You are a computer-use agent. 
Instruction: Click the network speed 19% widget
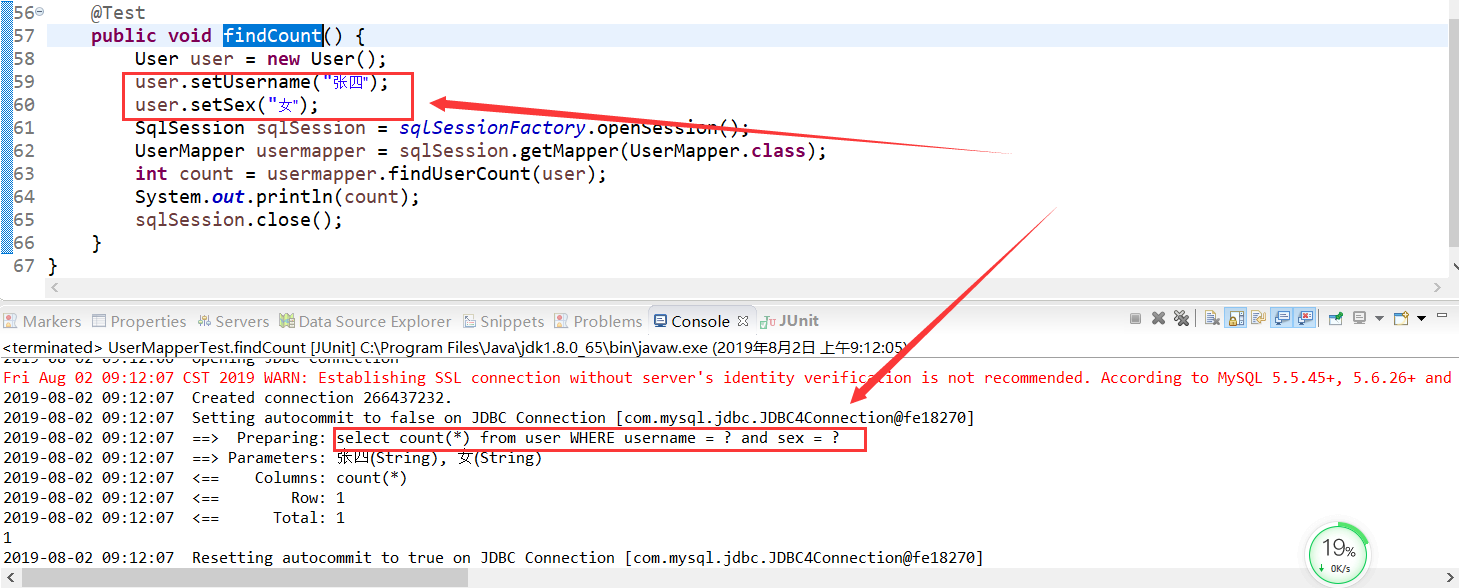click(1338, 553)
